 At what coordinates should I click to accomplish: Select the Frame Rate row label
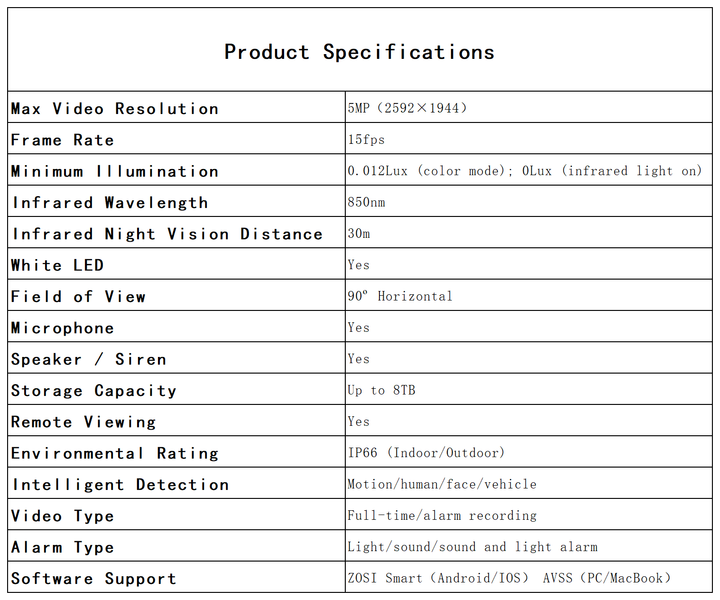tap(63, 140)
